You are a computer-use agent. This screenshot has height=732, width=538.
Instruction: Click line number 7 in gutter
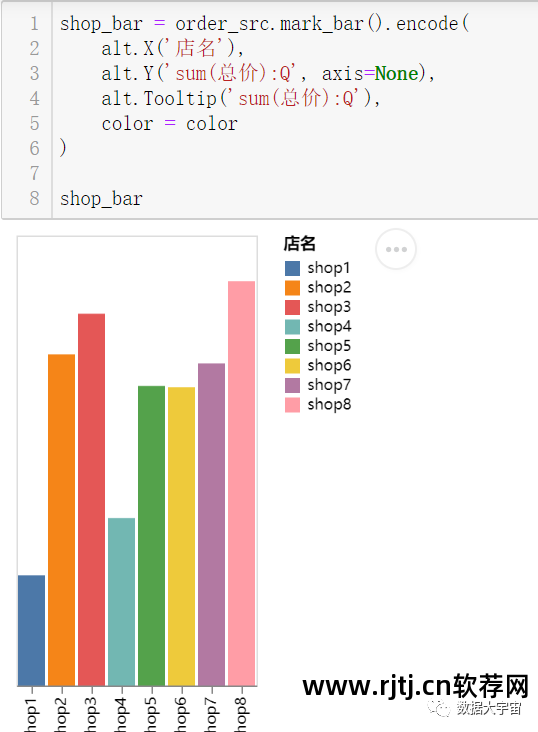[35, 173]
